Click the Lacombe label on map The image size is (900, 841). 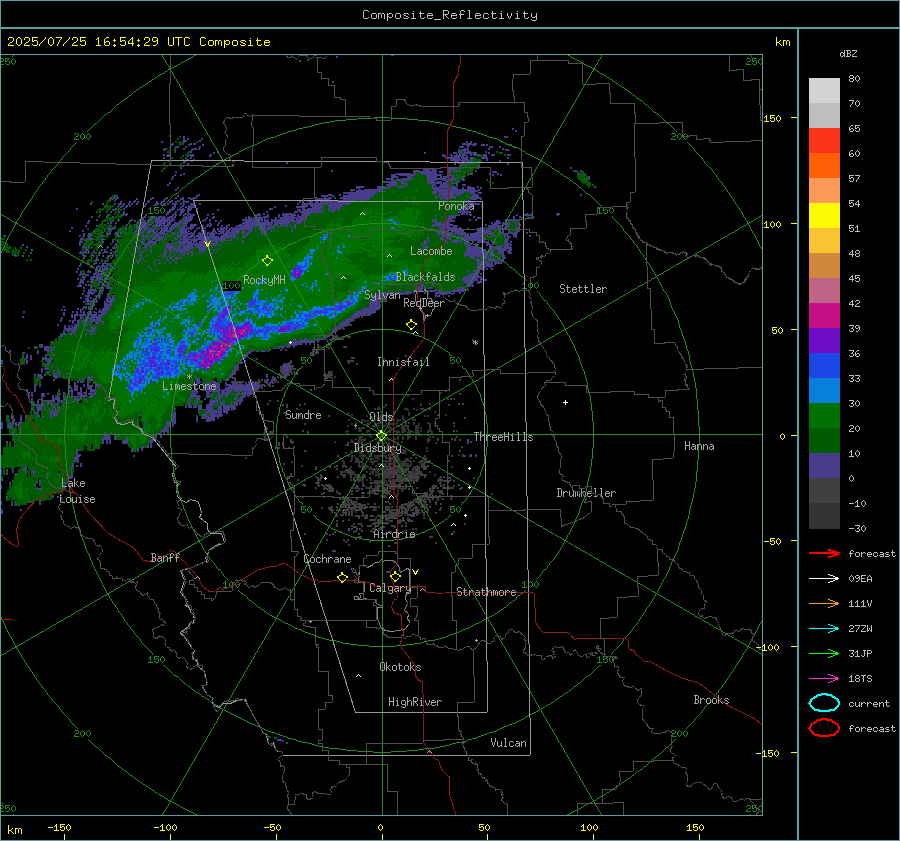point(431,251)
